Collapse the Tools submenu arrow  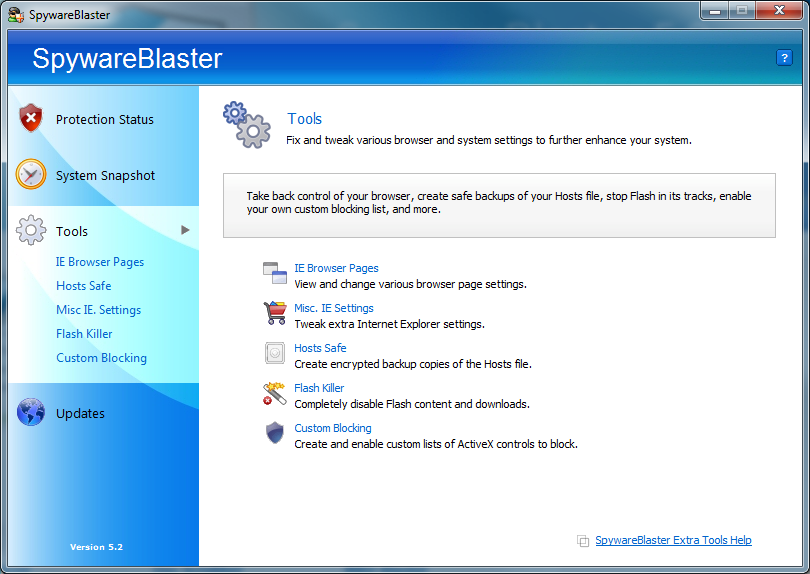point(185,230)
